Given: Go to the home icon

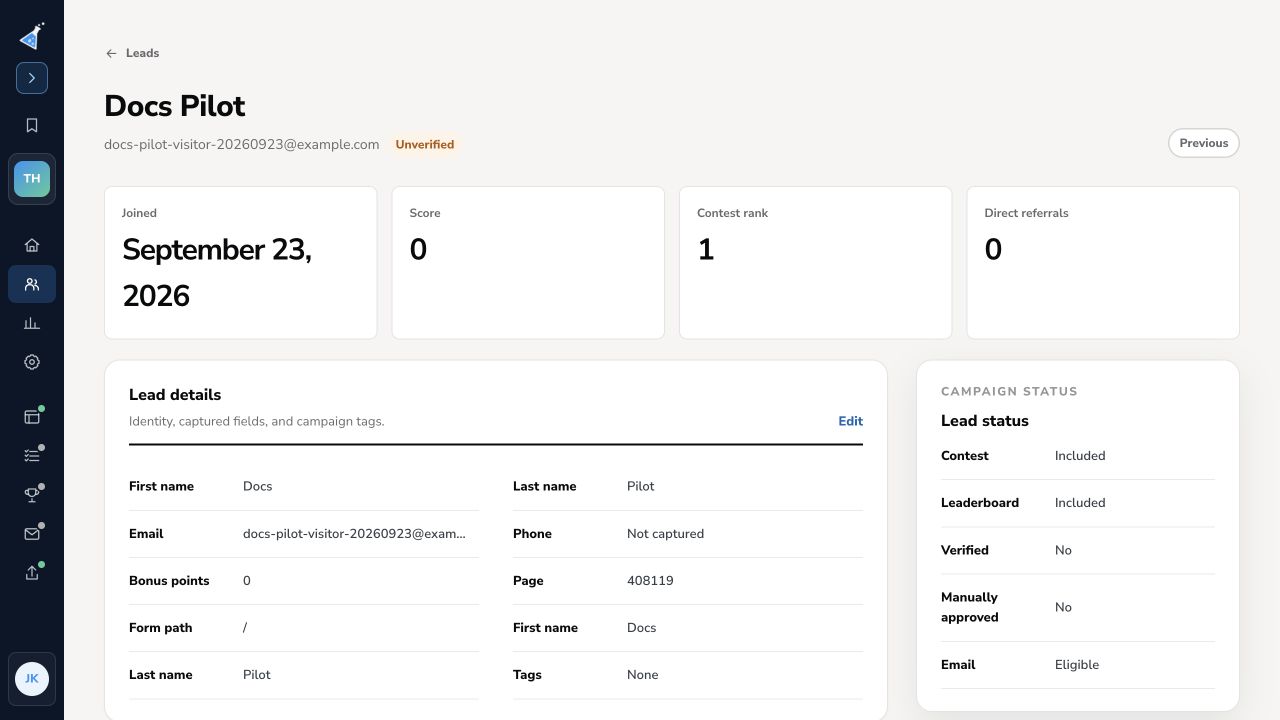Looking at the screenshot, I should [32, 245].
